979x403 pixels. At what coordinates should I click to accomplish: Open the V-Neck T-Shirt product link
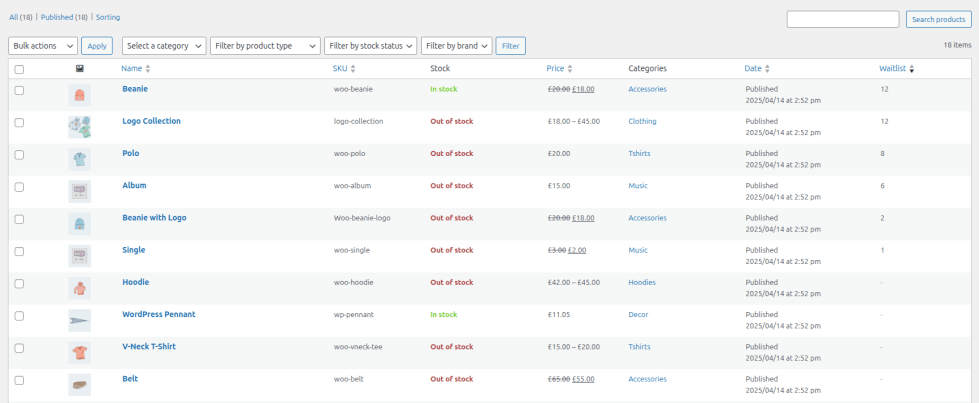151,346
